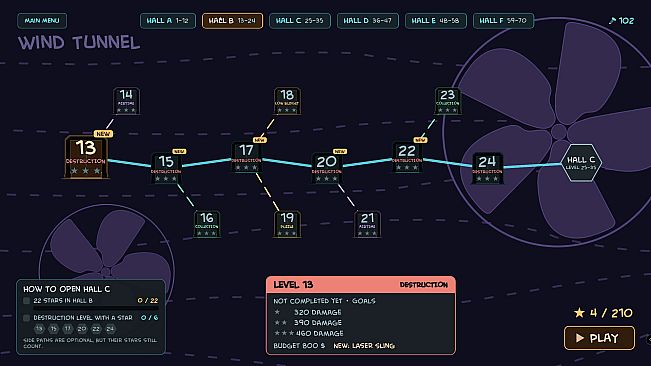Click the Hall B stars progress bar
This screenshot has width=651, height=366.
pyautogui.click(x=95, y=308)
